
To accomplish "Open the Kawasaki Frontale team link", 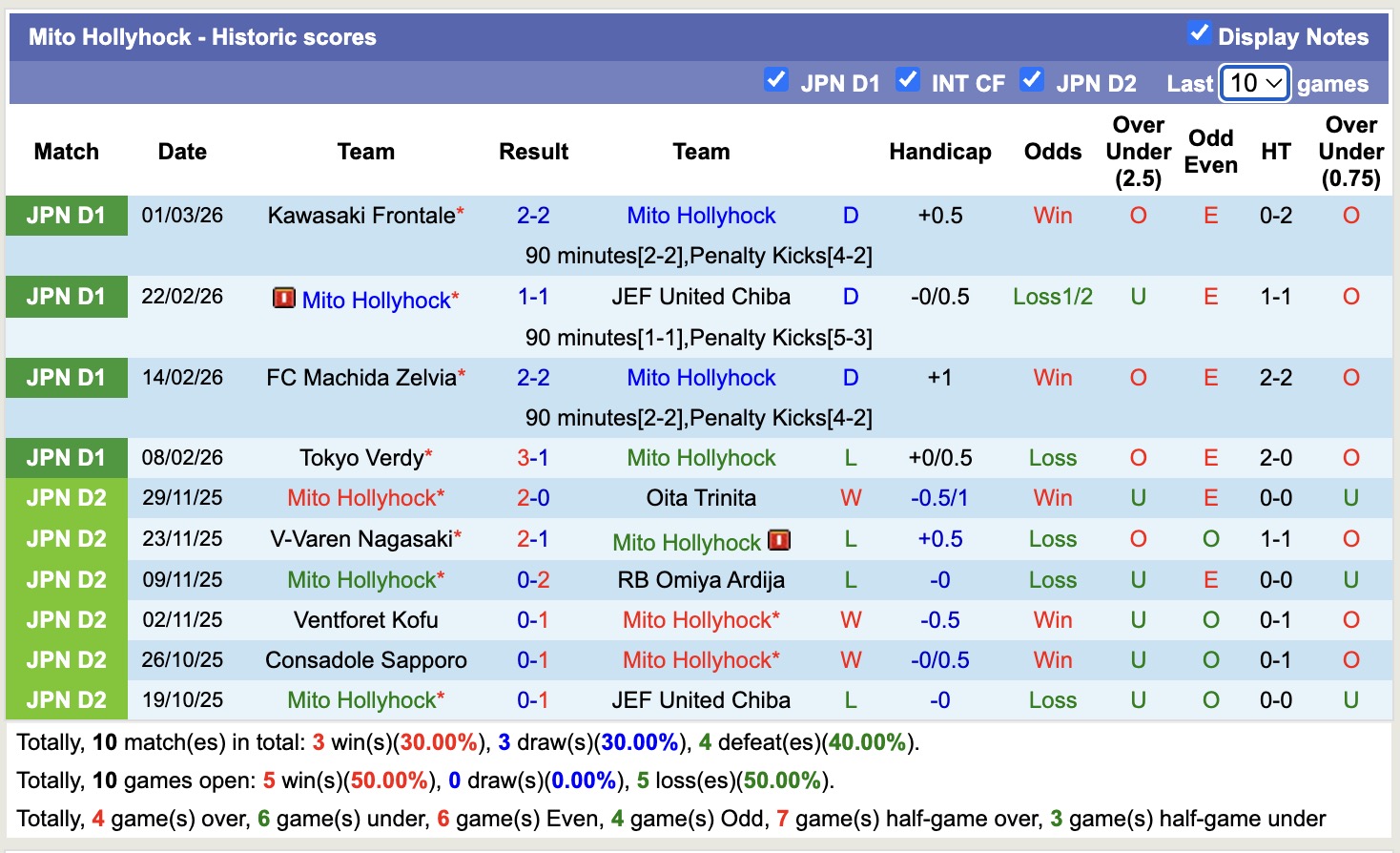I will coord(360,215).
